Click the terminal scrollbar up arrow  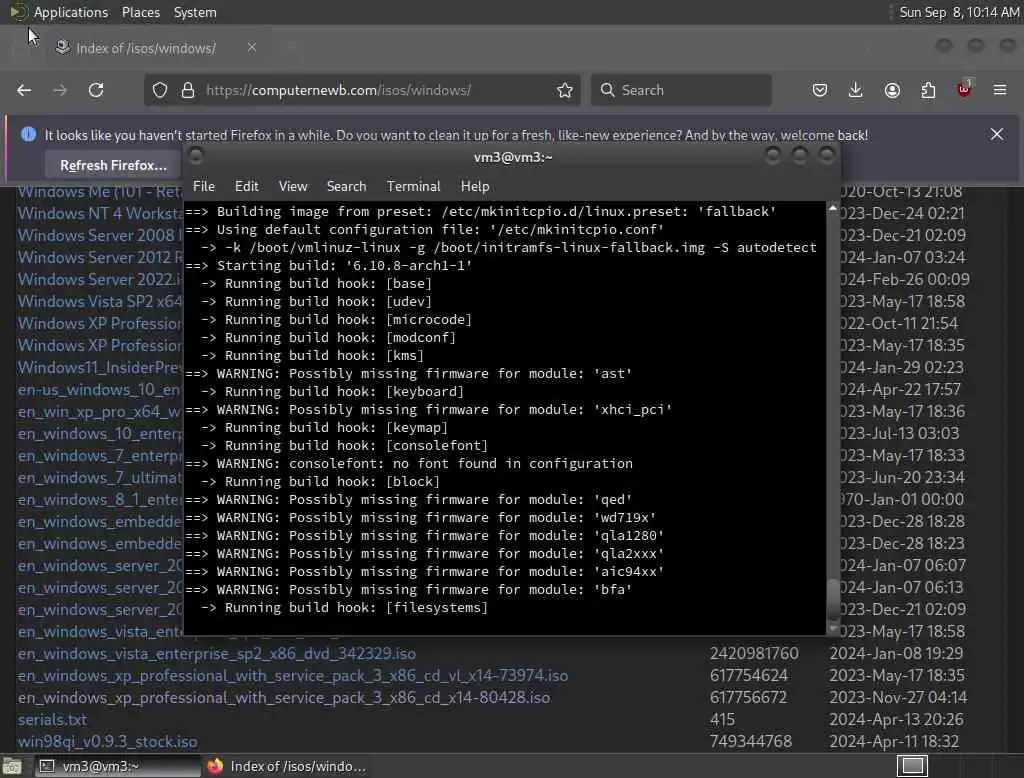833,208
